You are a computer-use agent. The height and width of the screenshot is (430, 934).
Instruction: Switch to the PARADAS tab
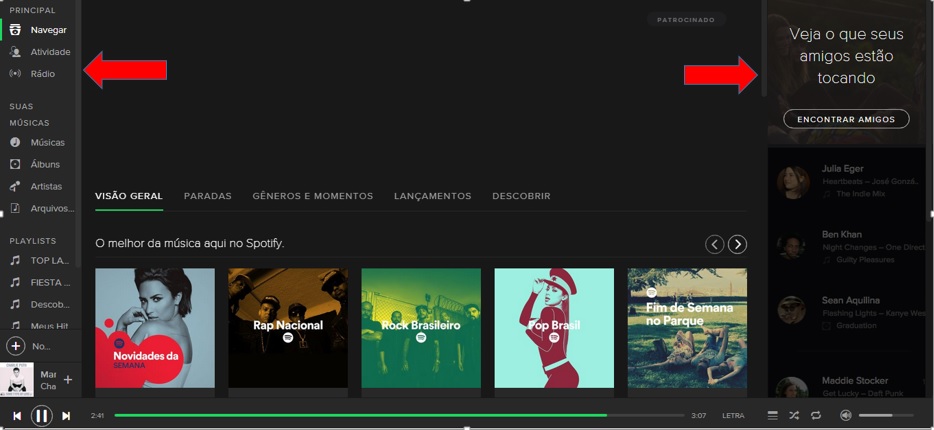pyautogui.click(x=207, y=196)
